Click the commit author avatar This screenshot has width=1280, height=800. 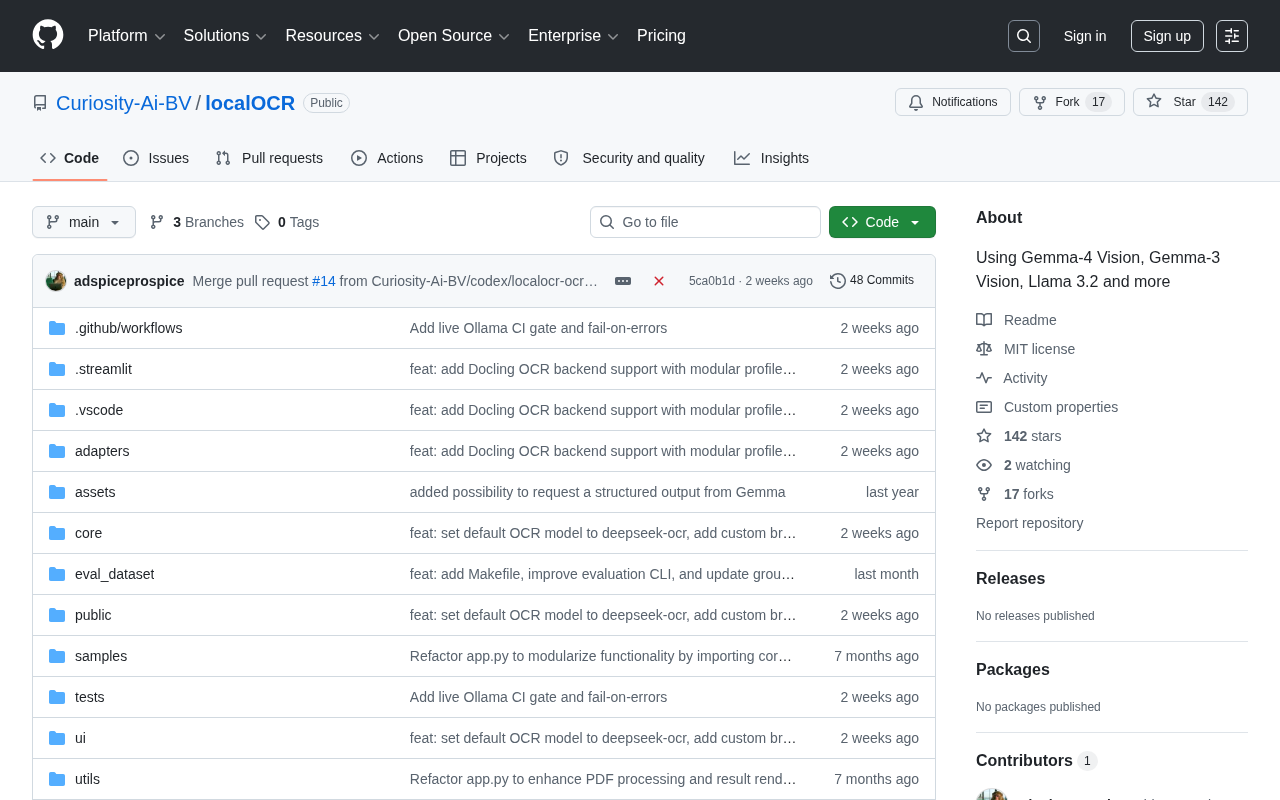coord(56,281)
